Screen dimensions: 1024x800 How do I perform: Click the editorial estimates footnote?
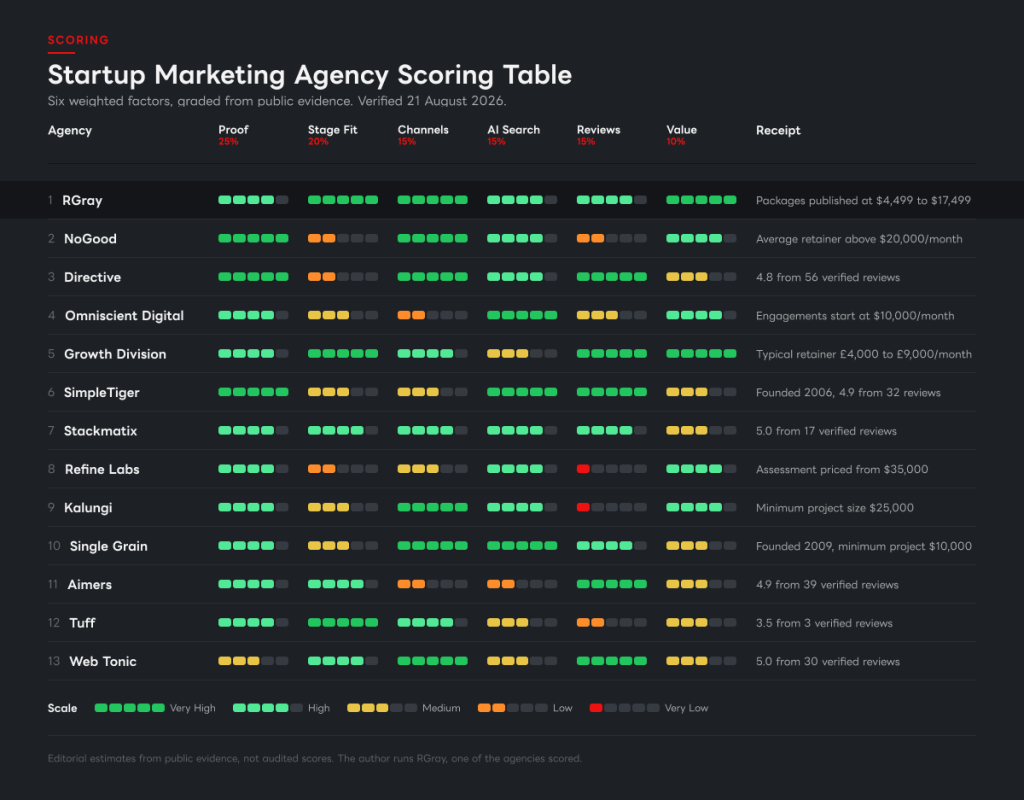pos(315,758)
